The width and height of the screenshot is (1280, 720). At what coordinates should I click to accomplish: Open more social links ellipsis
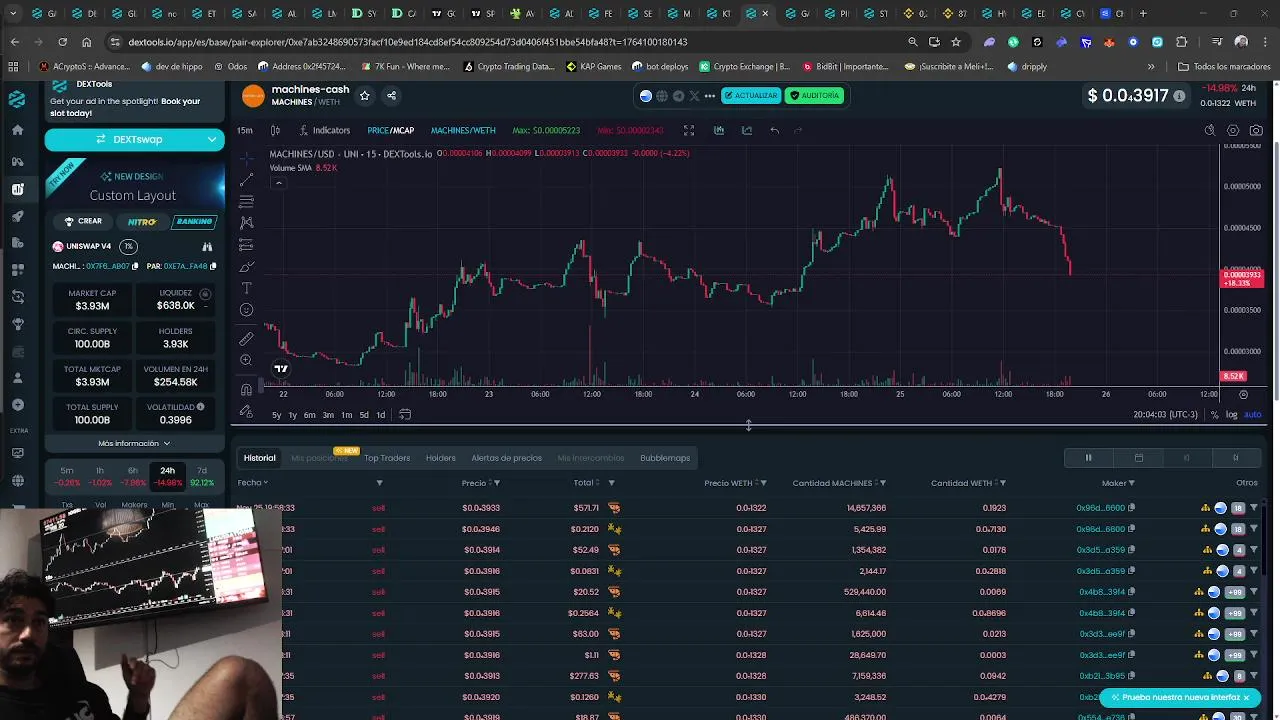pyautogui.click(x=710, y=96)
